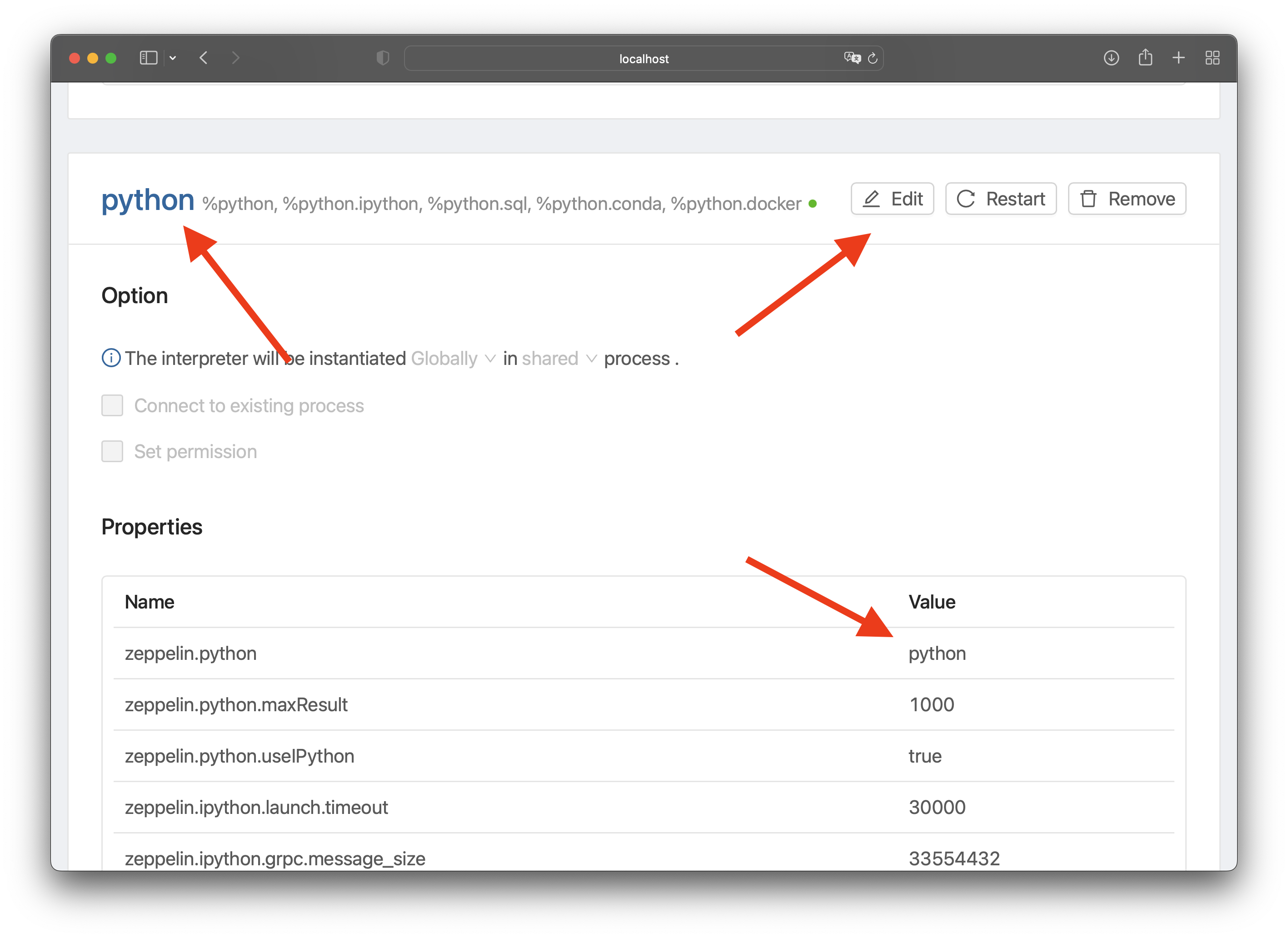Screen dimensions: 1288x938
Task: Click the Value column header
Action: 932,603
